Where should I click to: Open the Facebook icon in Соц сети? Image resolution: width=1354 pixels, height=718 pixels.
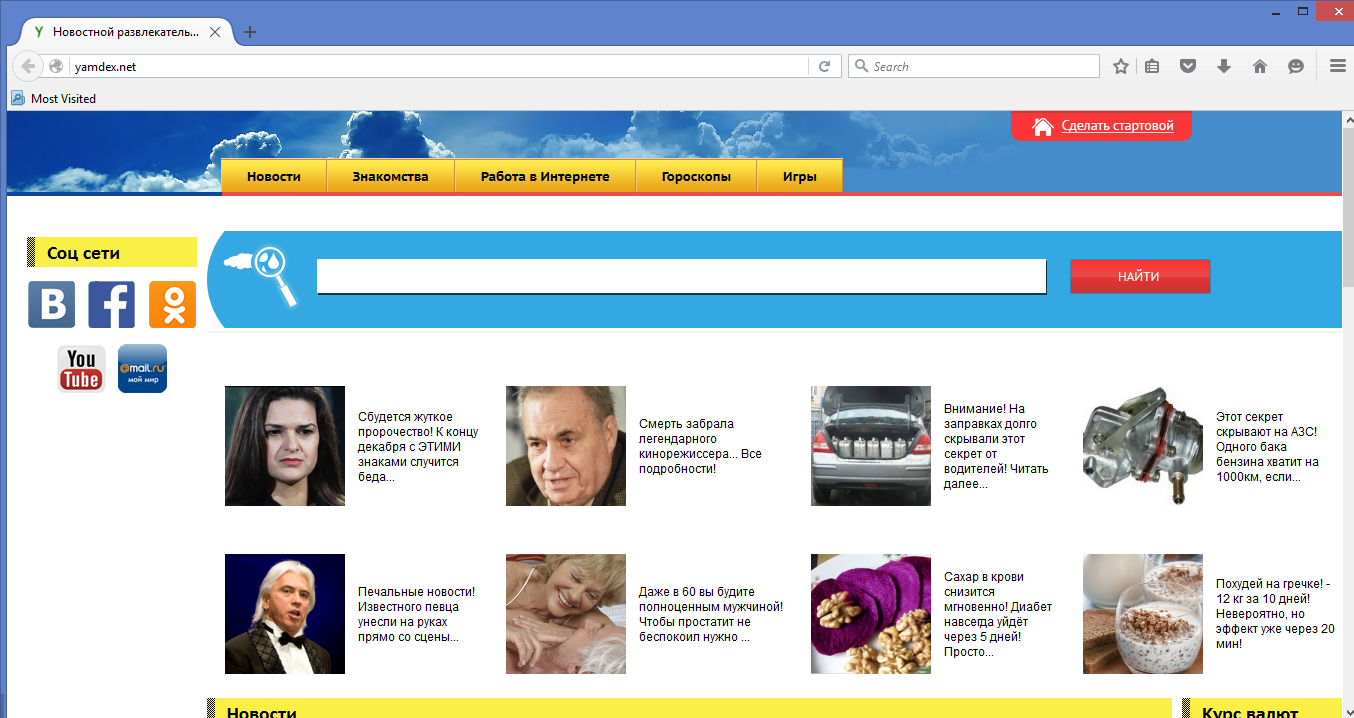(111, 304)
